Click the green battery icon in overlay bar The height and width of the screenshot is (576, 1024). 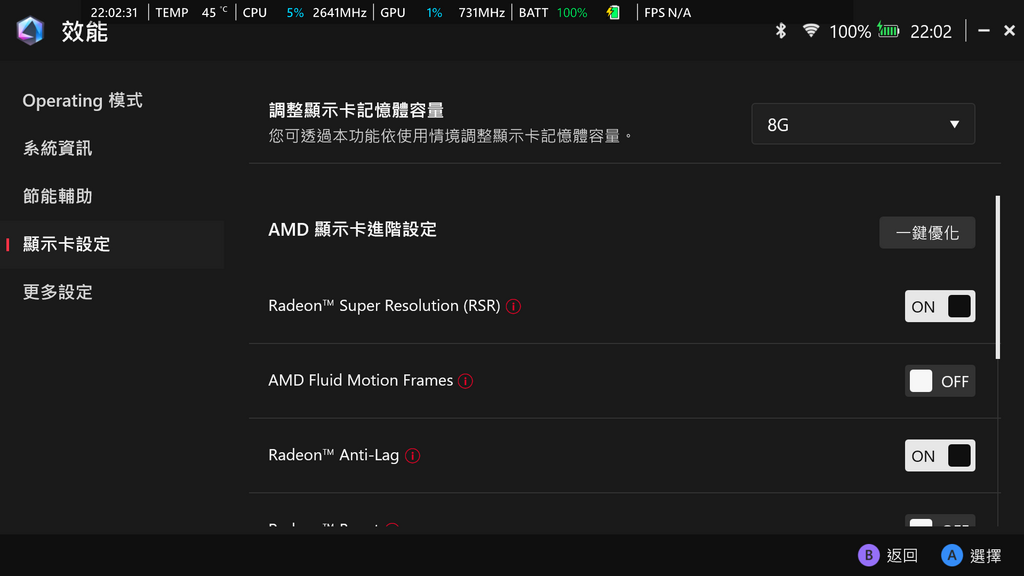click(x=613, y=13)
